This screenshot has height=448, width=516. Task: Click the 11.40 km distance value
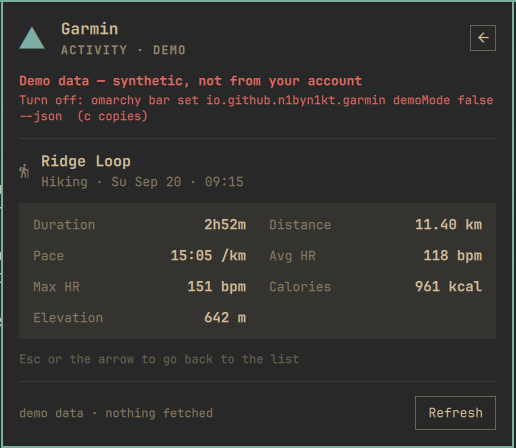[449, 225]
